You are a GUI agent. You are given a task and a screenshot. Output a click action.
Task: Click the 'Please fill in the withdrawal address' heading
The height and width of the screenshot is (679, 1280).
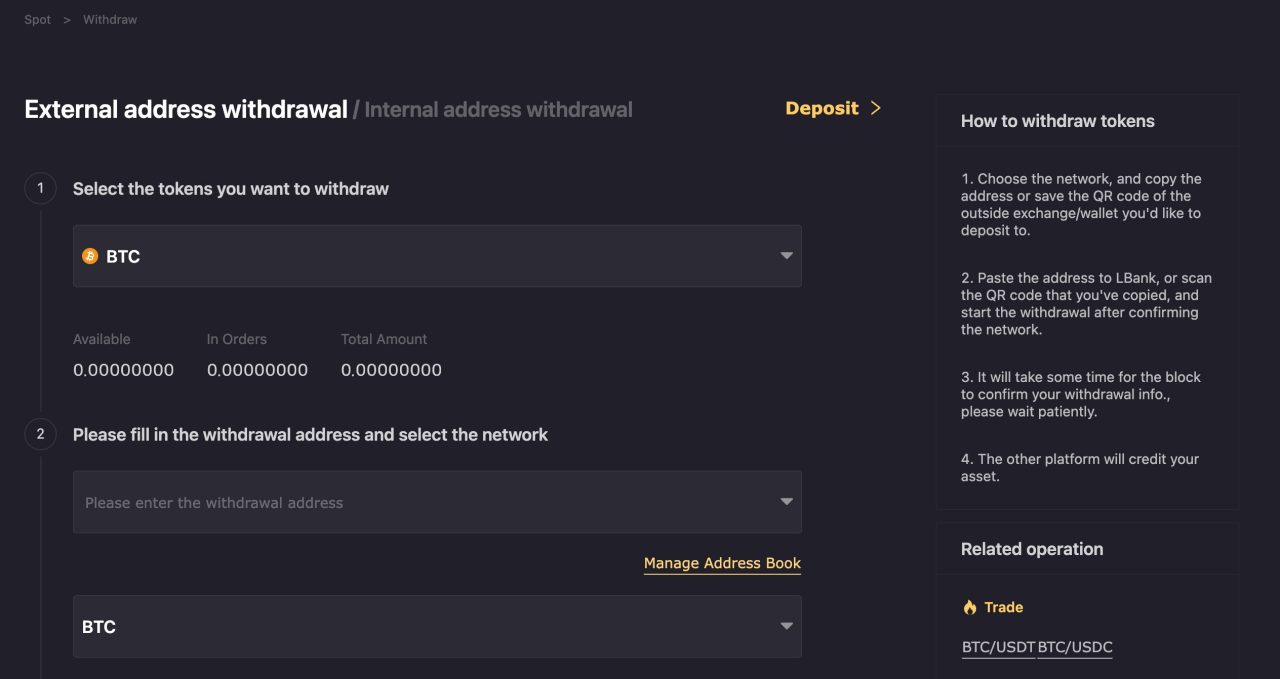(x=310, y=435)
